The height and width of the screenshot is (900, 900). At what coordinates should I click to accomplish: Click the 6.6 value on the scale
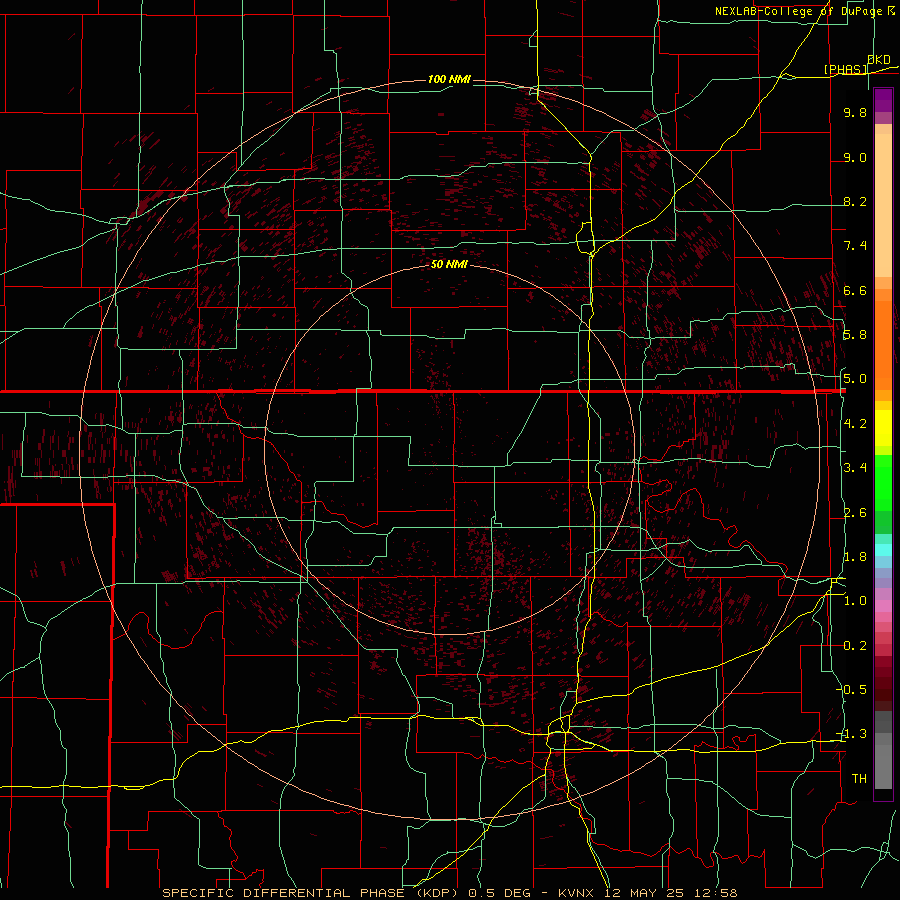(855, 291)
